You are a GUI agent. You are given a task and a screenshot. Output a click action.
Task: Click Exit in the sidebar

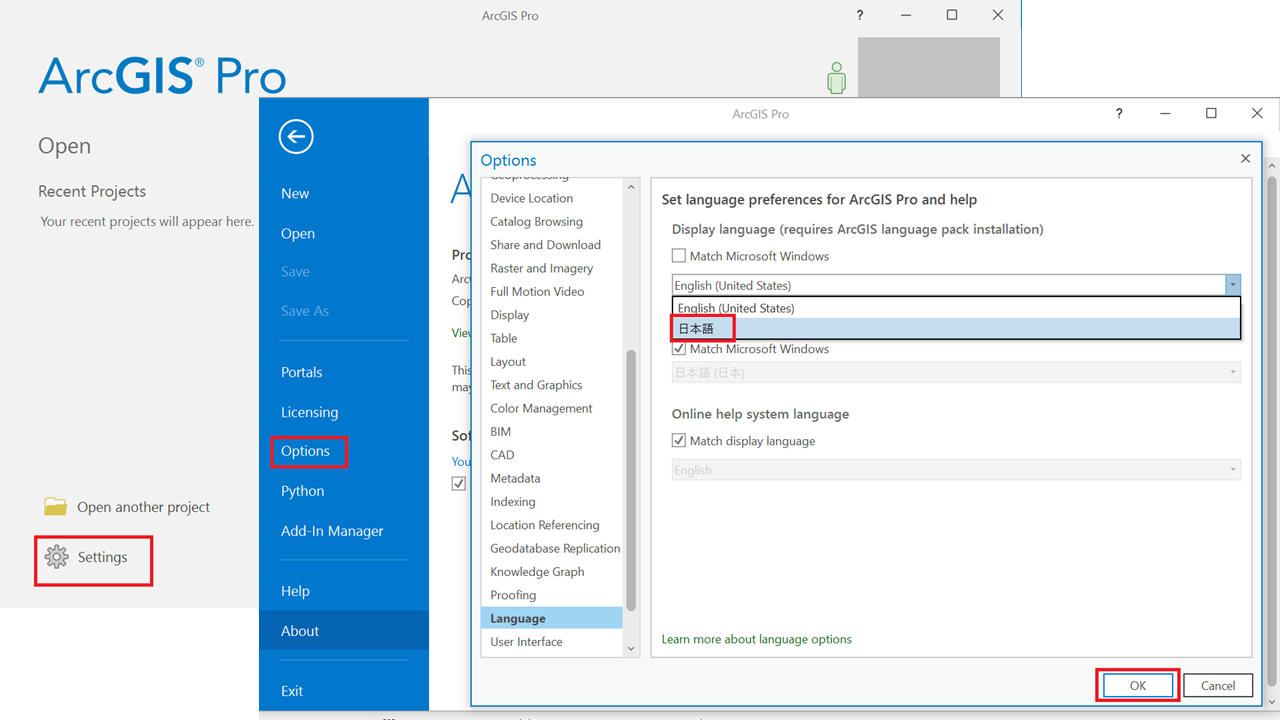pyautogui.click(x=292, y=691)
